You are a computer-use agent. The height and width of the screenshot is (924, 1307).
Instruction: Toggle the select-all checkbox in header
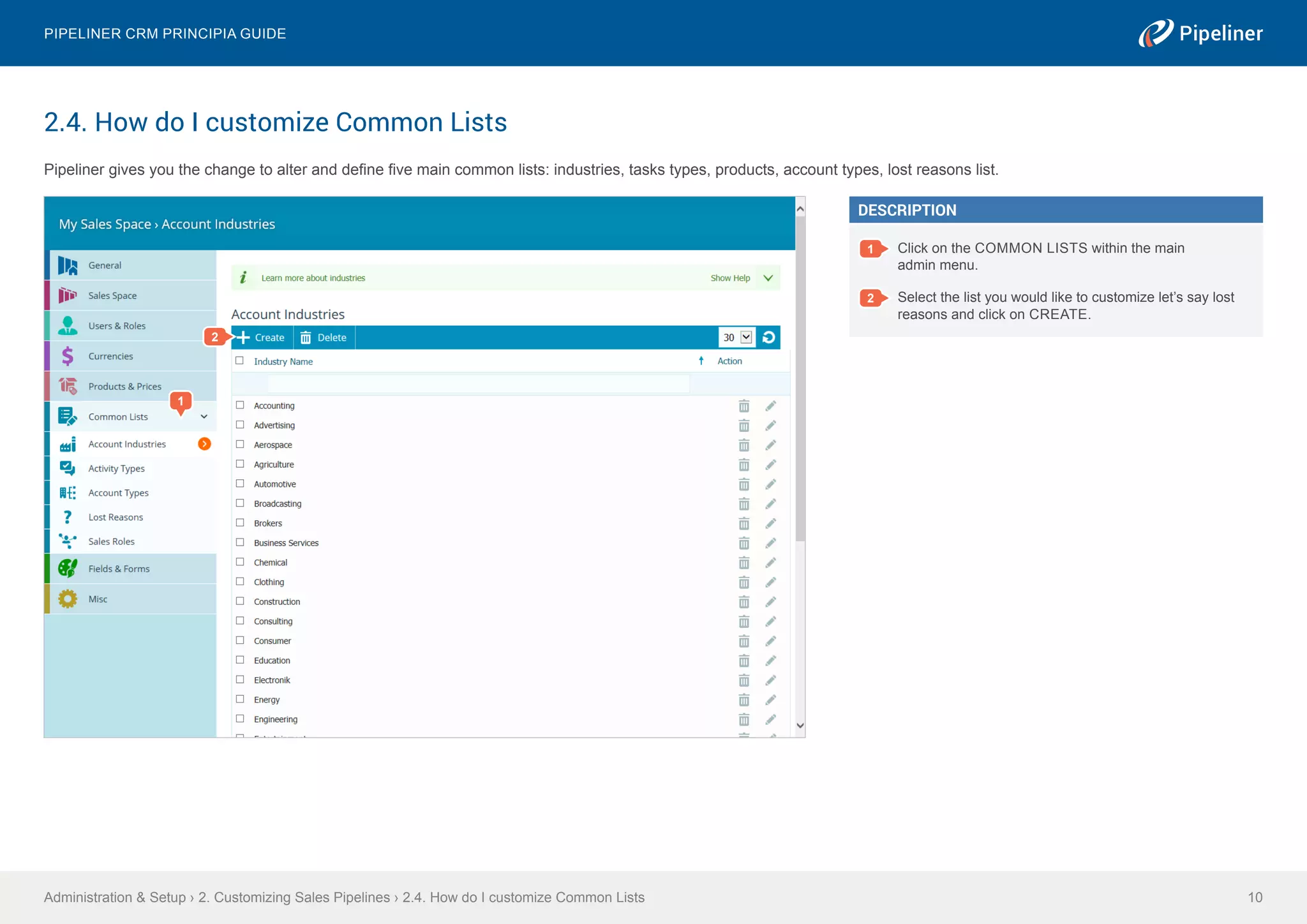[x=240, y=361]
